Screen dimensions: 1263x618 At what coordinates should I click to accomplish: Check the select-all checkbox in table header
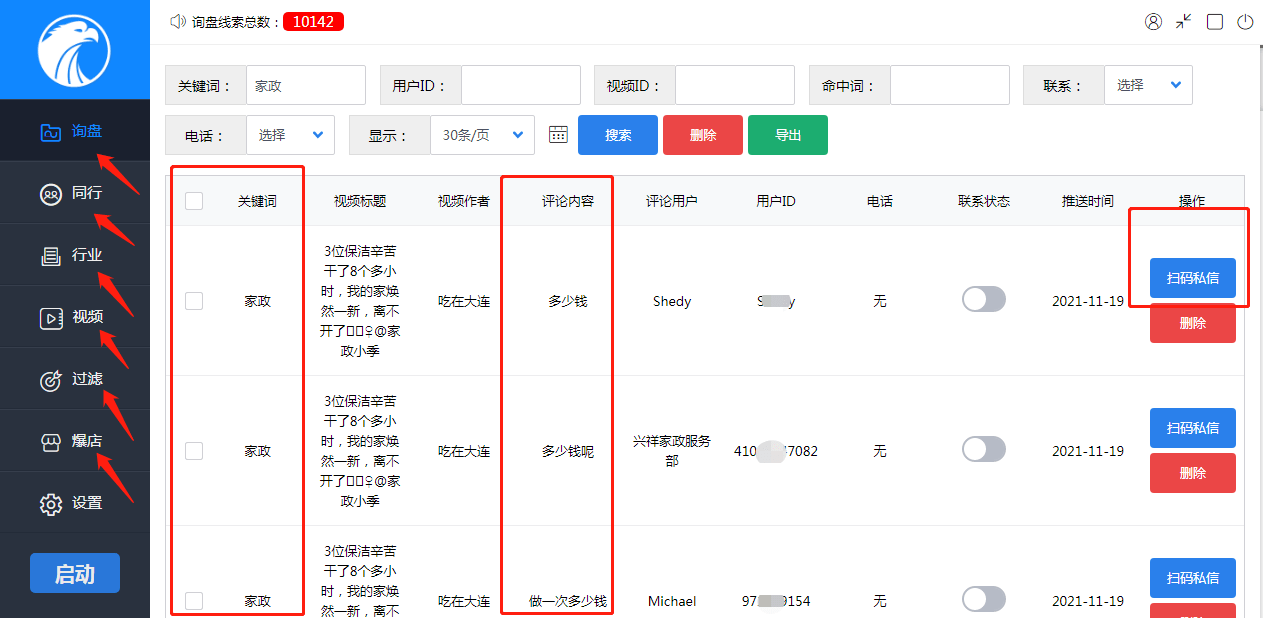(x=194, y=201)
